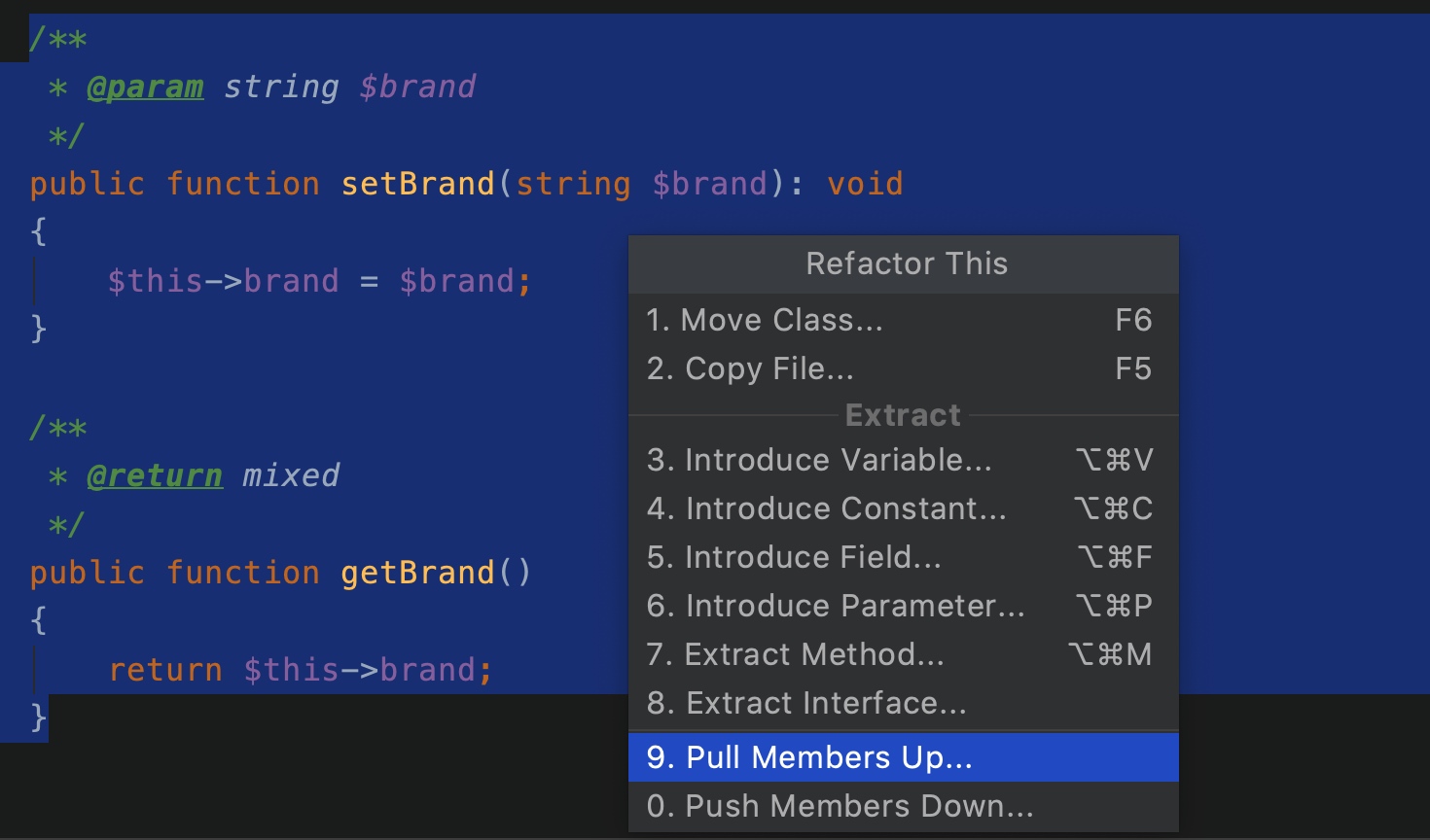Select Move Class... refactoring option
Screen dimensions: 1430x840
click(904, 320)
